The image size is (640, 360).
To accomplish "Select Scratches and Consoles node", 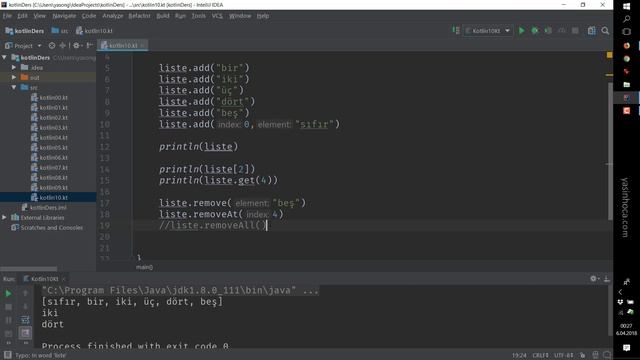I will 47,227.
